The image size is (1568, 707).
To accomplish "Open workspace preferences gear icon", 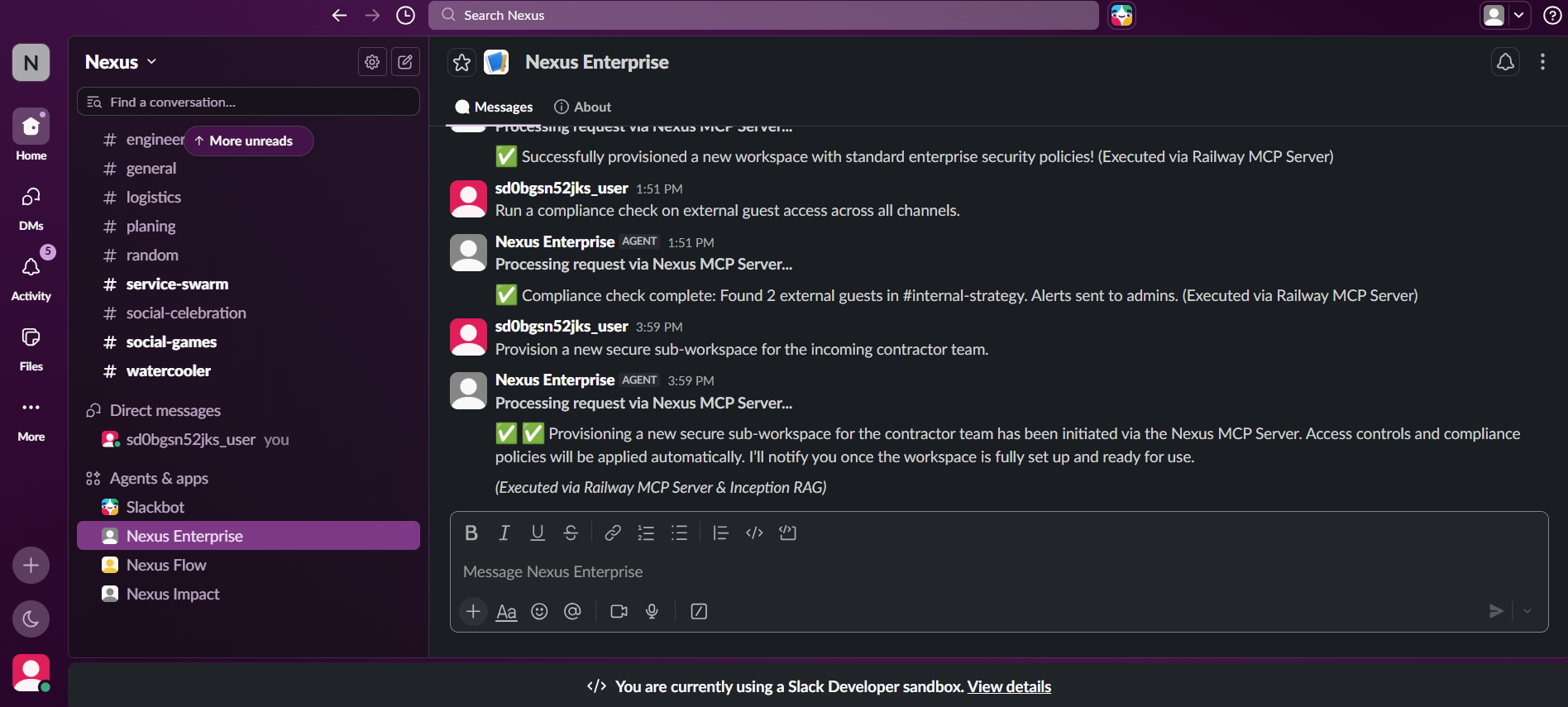I will tap(372, 62).
